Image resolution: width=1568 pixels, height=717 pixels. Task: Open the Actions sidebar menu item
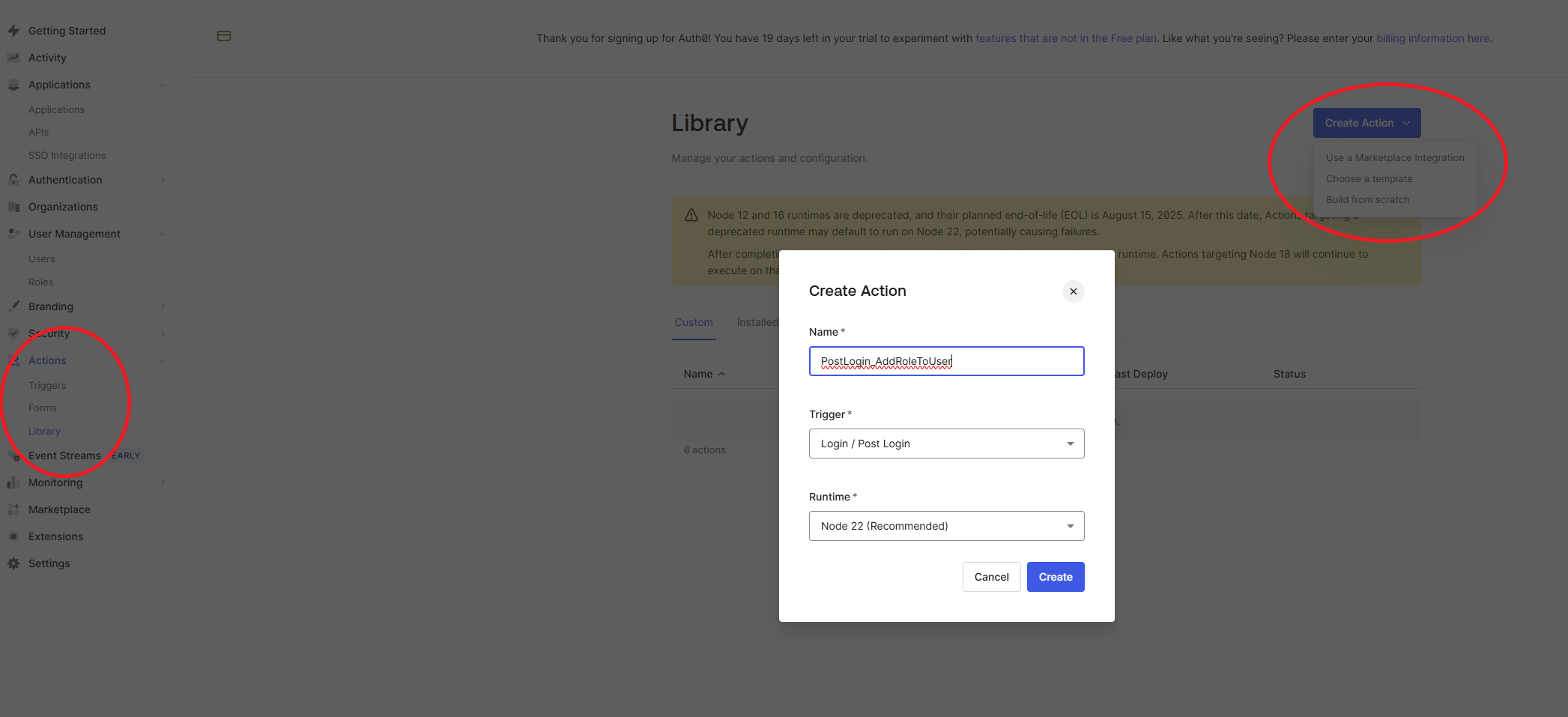[x=47, y=360]
